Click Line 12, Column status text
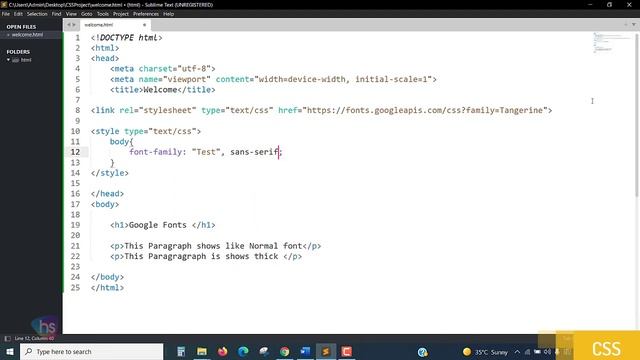This screenshot has width=640, height=360. [34, 338]
